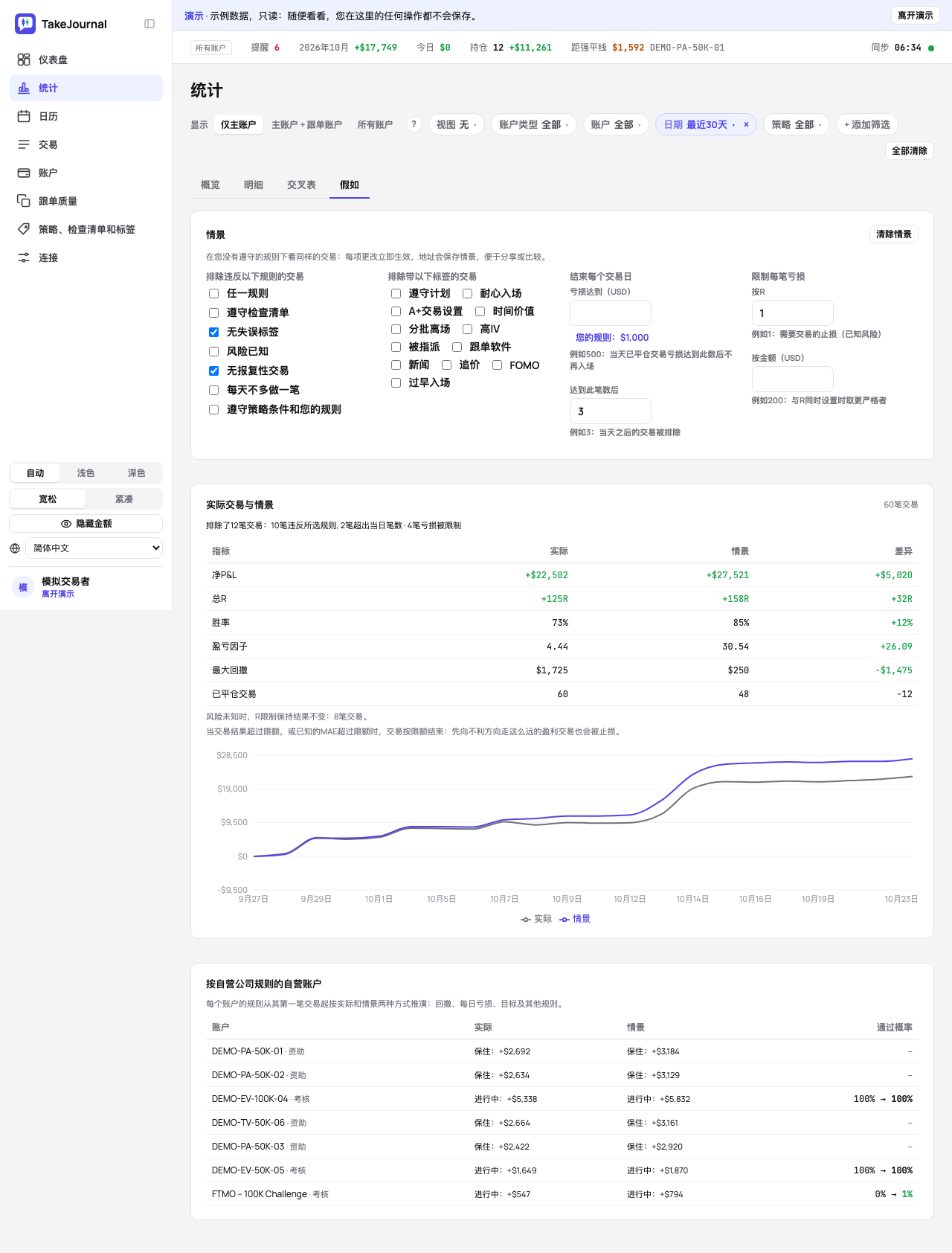The width and height of the screenshot is (952, 1253).
Task: Check the 风险已知 checkbox
Action: tap(214, 352)
